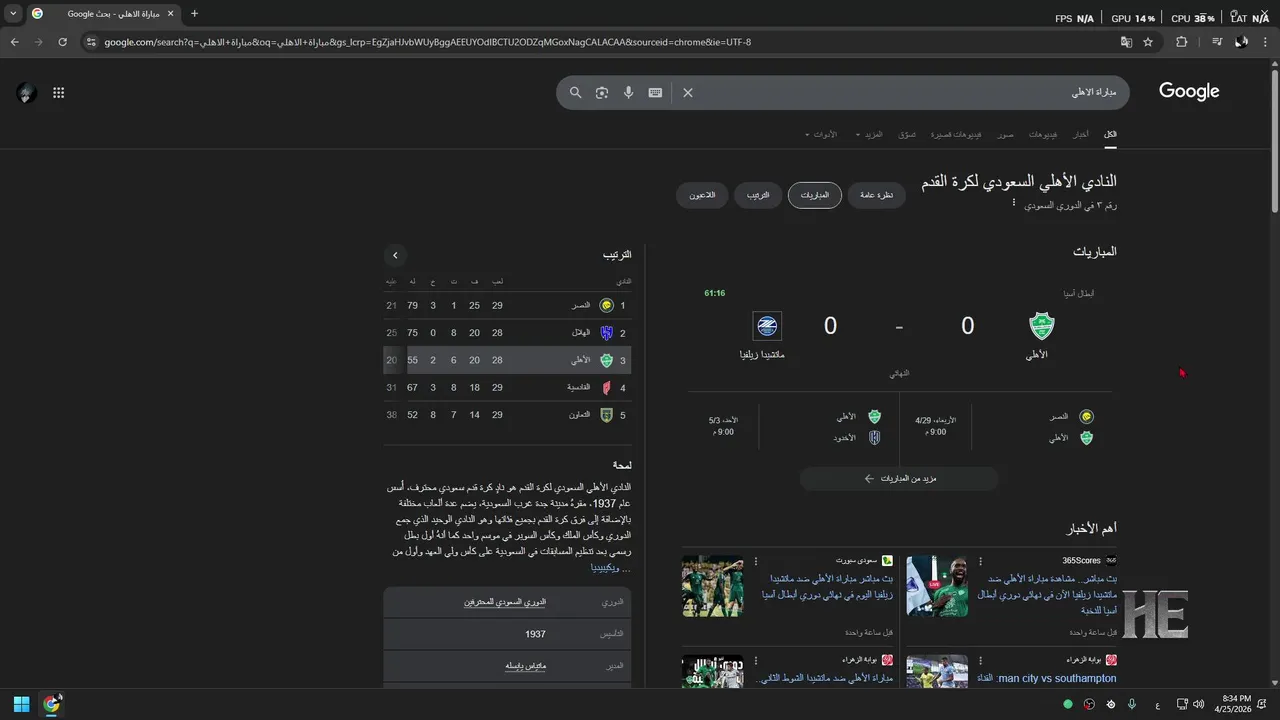Open the Al-Nassr vs Al-Ahli 4/29 fixture
The width and height of the screenshot is (1280, 720).
coord(1005,426)
